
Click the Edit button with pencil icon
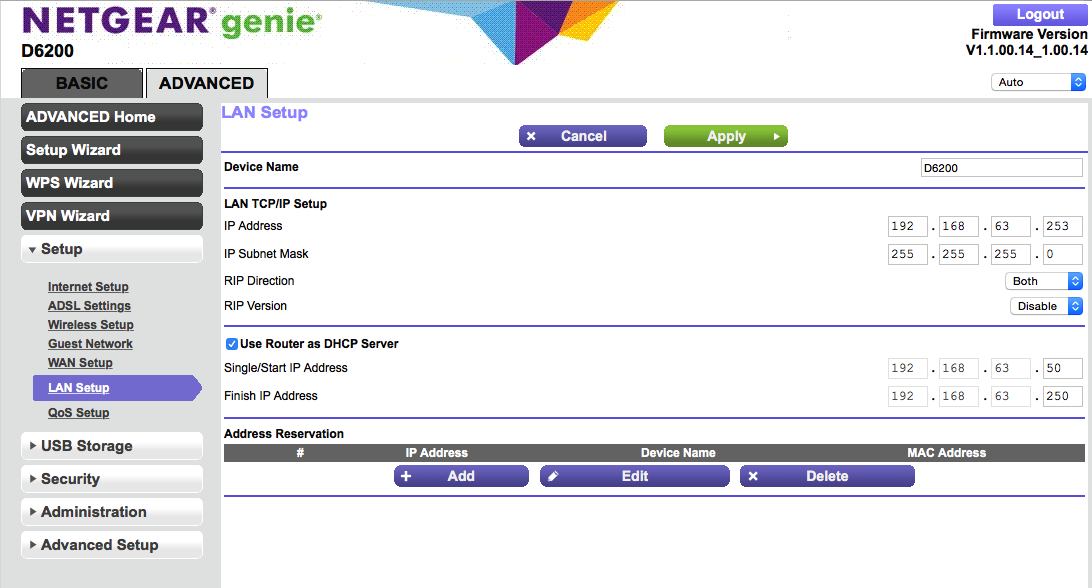634,477
